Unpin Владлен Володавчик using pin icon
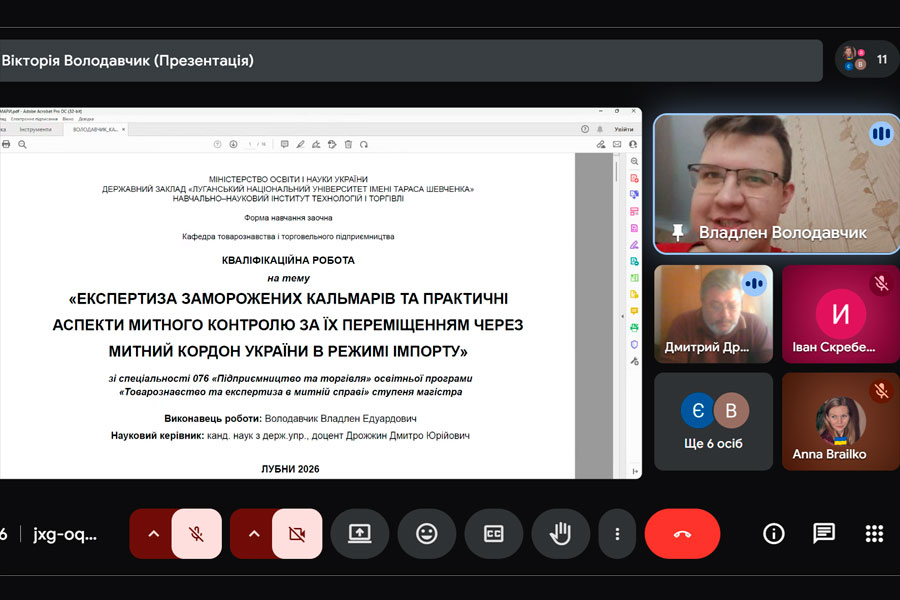 click(678, 232)
